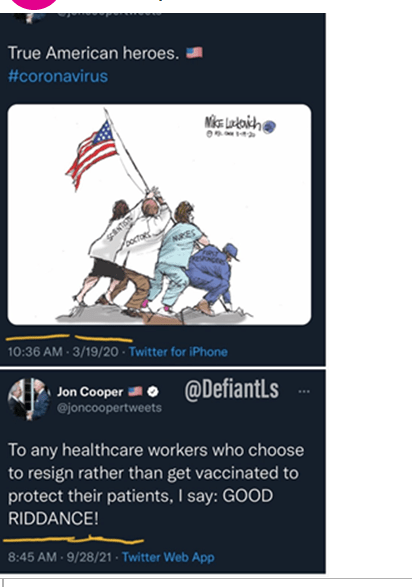Click the pink circle avatar at the top
The height and width of the screenshot is (587, 412).
(34, 4)
